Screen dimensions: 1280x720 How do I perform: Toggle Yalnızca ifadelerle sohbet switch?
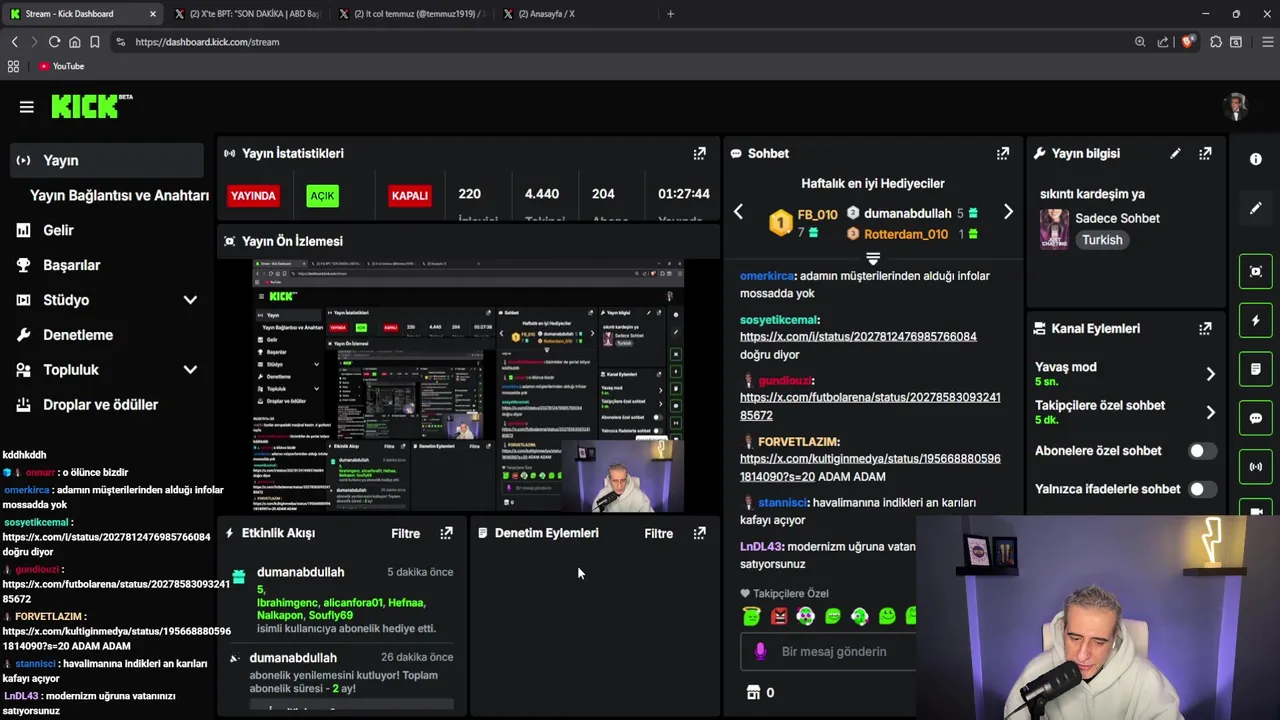pyautogui.click(x=1202, y=489)
